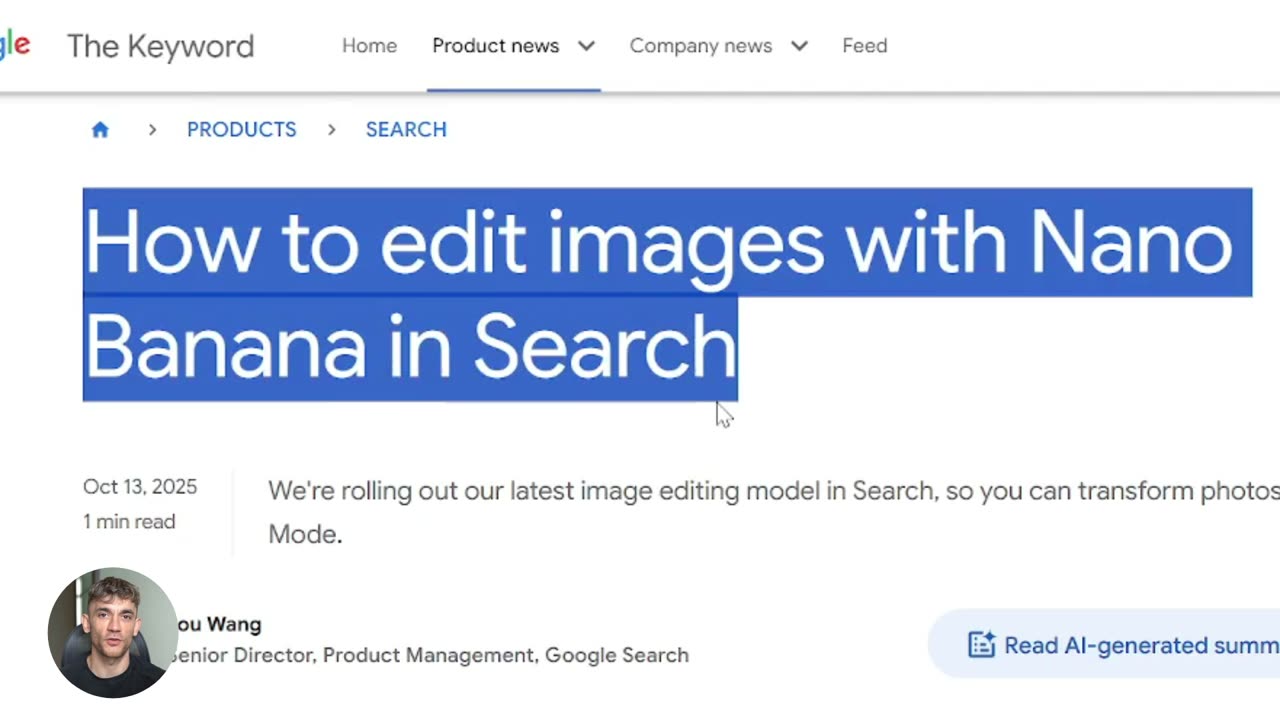Open the Company news menu

(x=700, y=46)
